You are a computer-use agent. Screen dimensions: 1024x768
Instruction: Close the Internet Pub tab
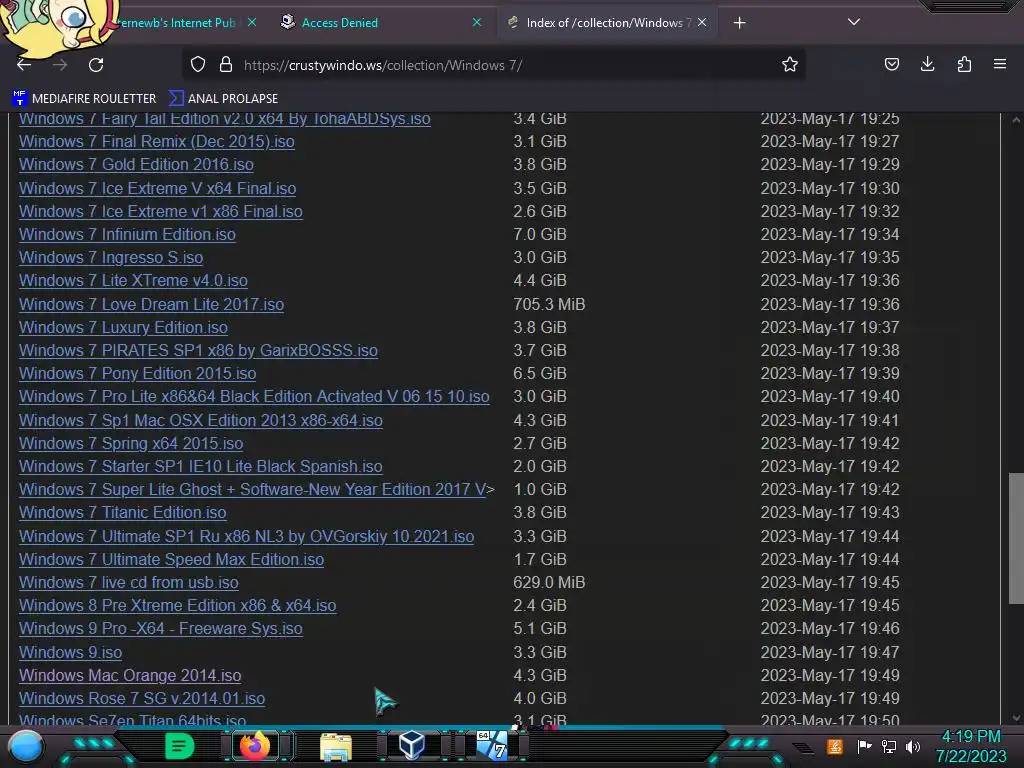tap(252, 22)
